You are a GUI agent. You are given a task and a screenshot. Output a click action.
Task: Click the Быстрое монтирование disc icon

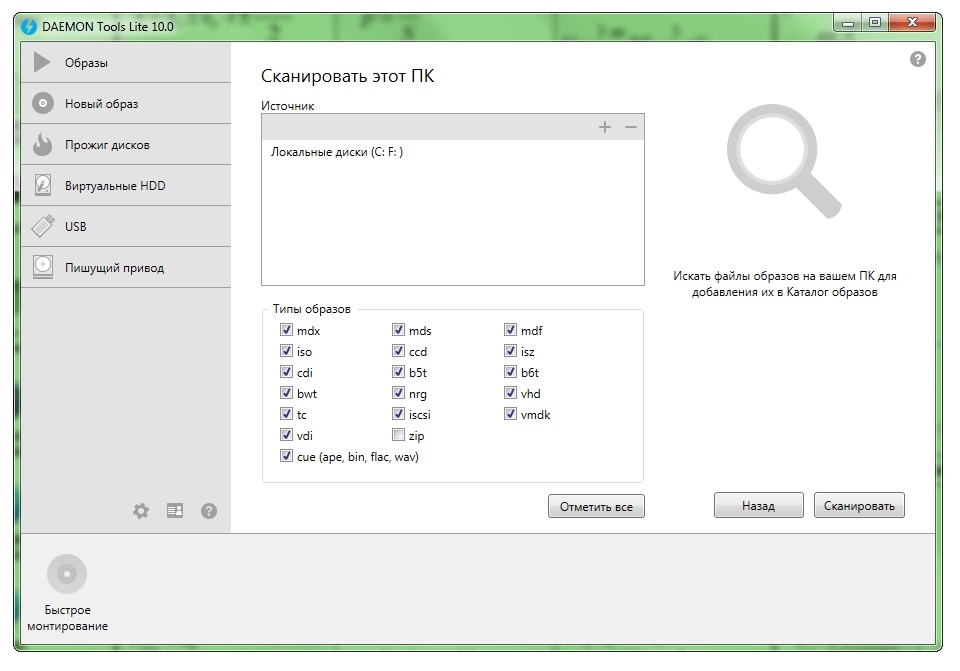67,574
